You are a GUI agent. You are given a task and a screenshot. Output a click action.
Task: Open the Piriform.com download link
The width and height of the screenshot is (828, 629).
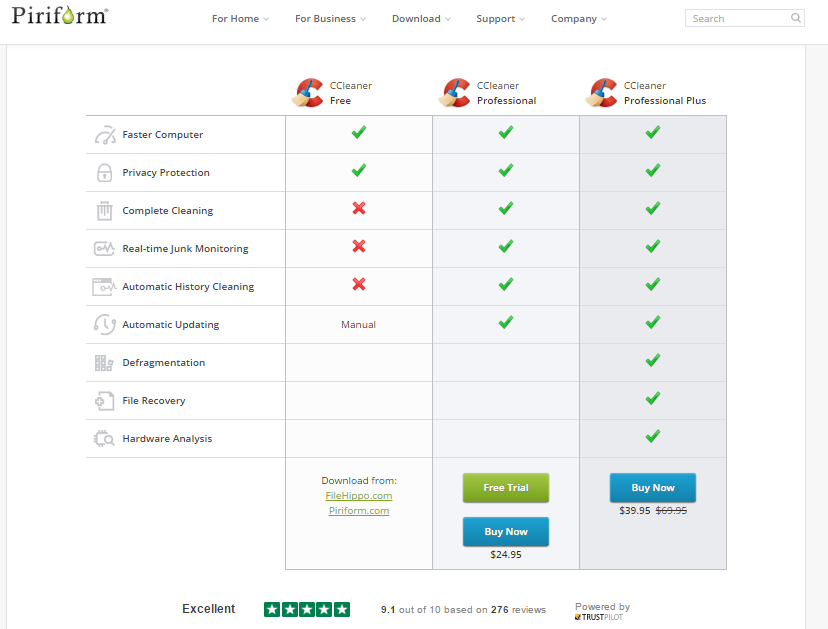pos(359,511)
